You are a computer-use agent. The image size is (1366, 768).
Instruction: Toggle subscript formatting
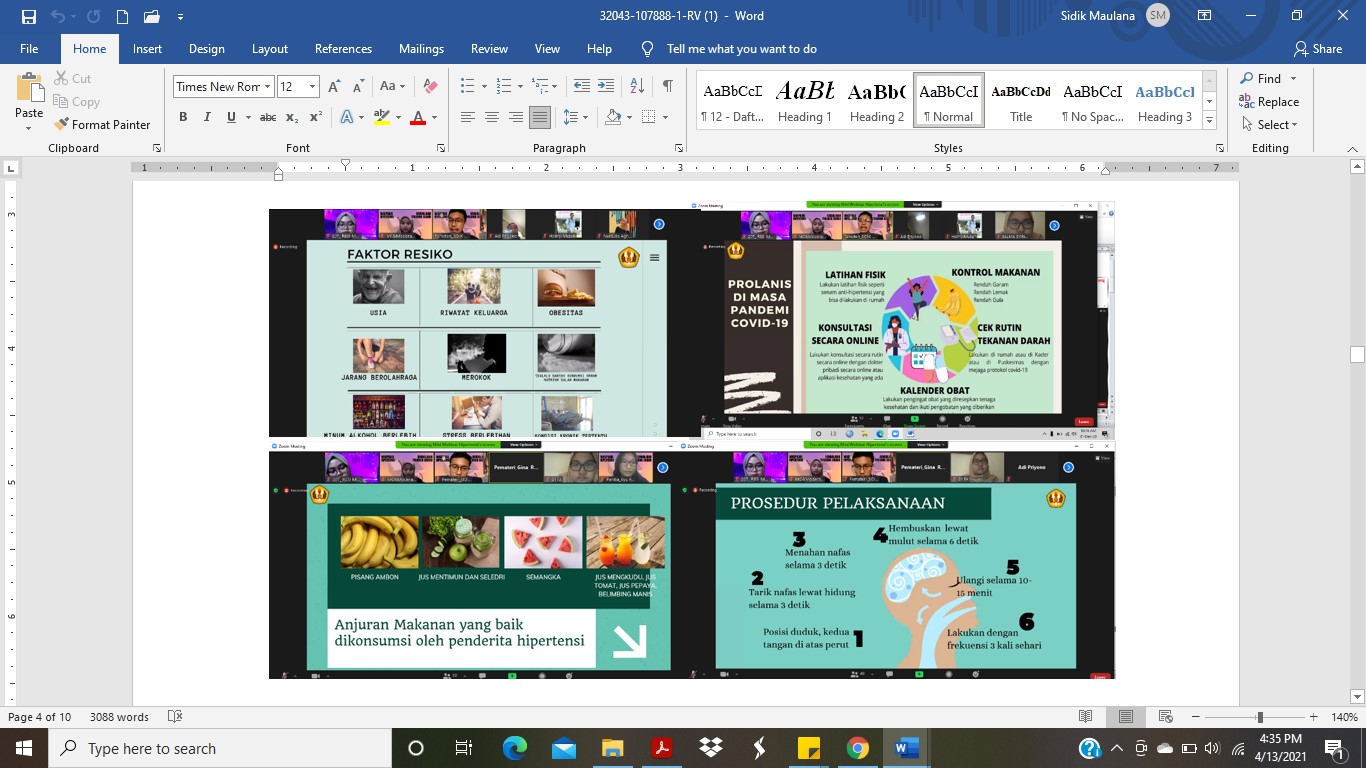(x=292, y=117)
